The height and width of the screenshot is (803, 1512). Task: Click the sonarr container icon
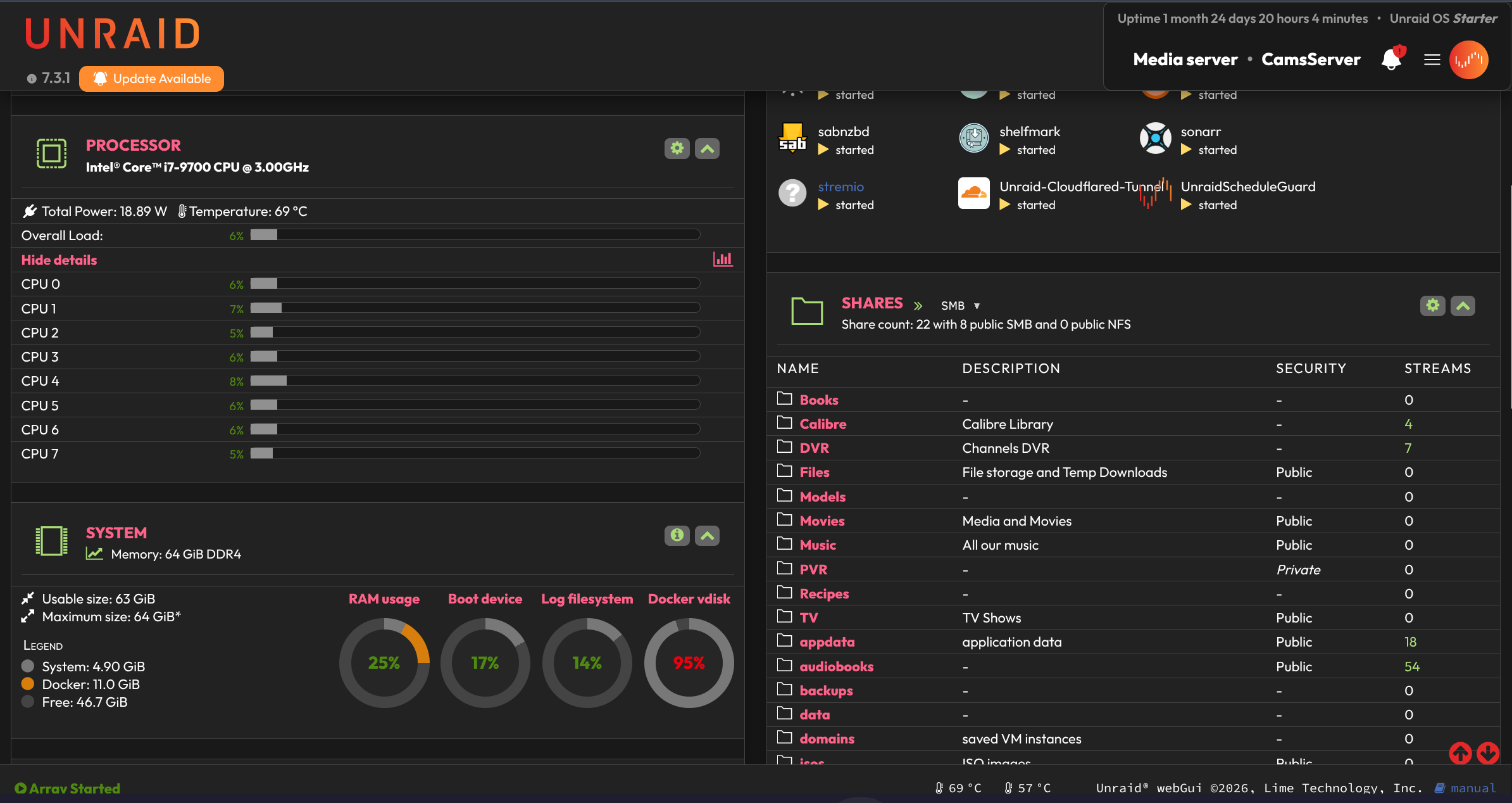[x=1156, y=138]
